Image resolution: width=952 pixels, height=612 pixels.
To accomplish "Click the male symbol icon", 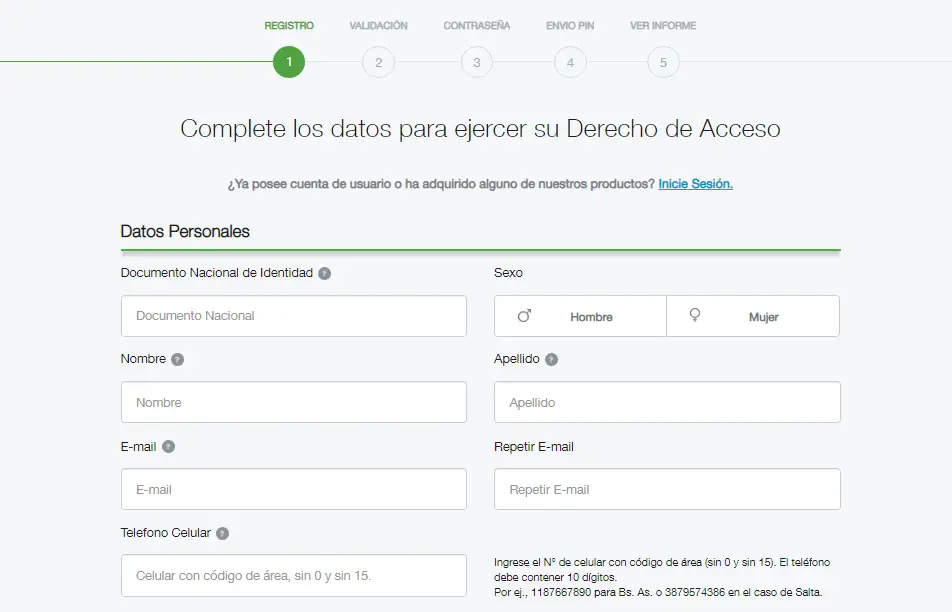I will click(525, 316).
